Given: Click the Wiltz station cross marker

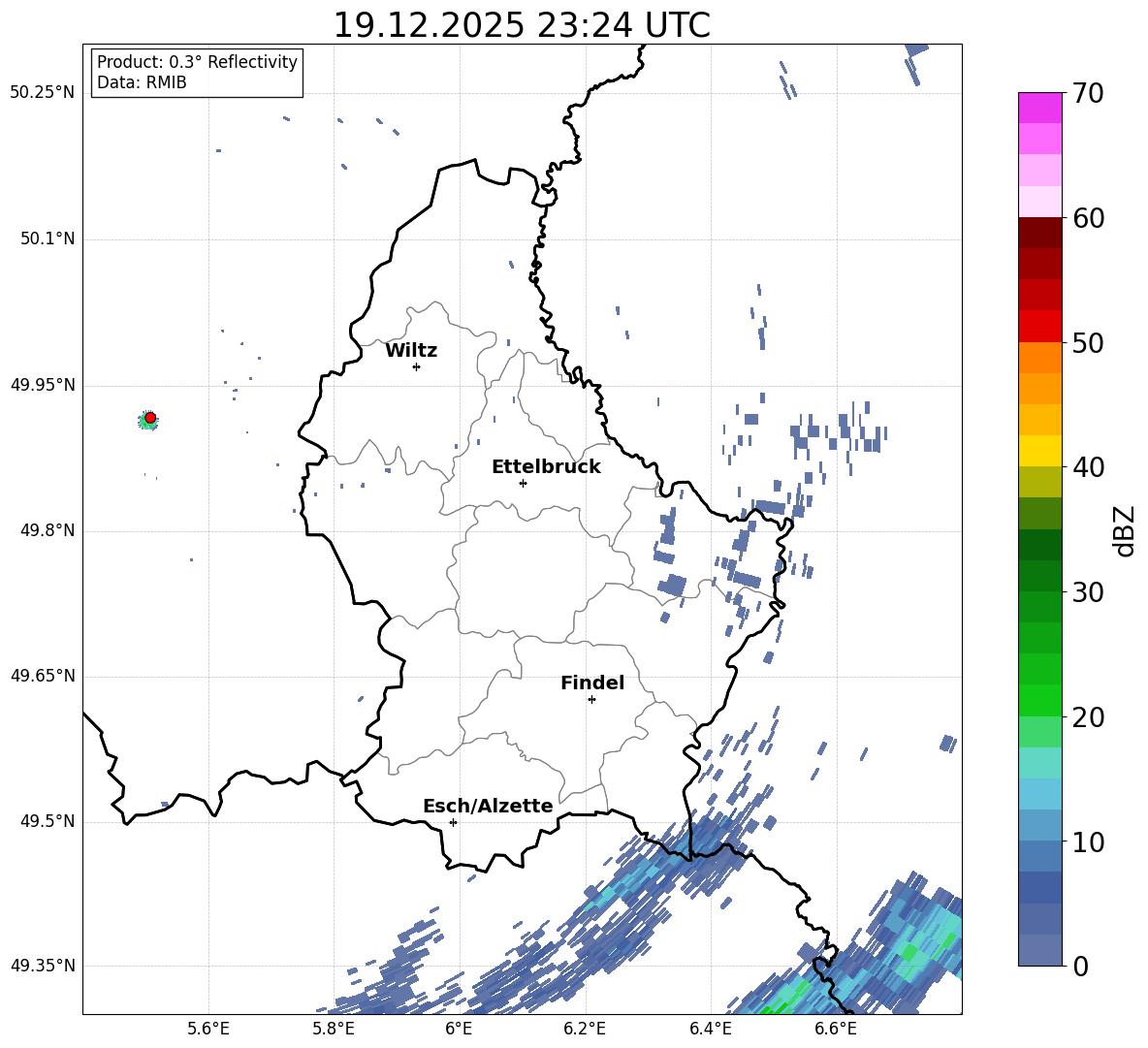Looking at the screenshot, I should pos(417,366).
